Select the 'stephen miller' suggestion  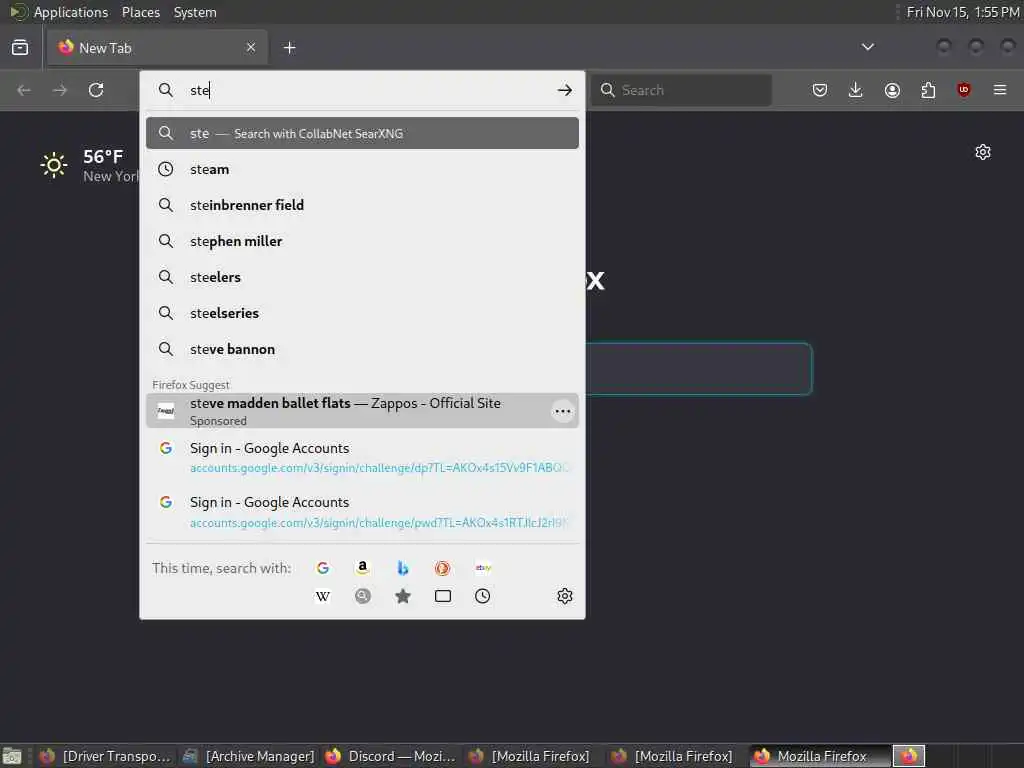[x=362, y=241]
